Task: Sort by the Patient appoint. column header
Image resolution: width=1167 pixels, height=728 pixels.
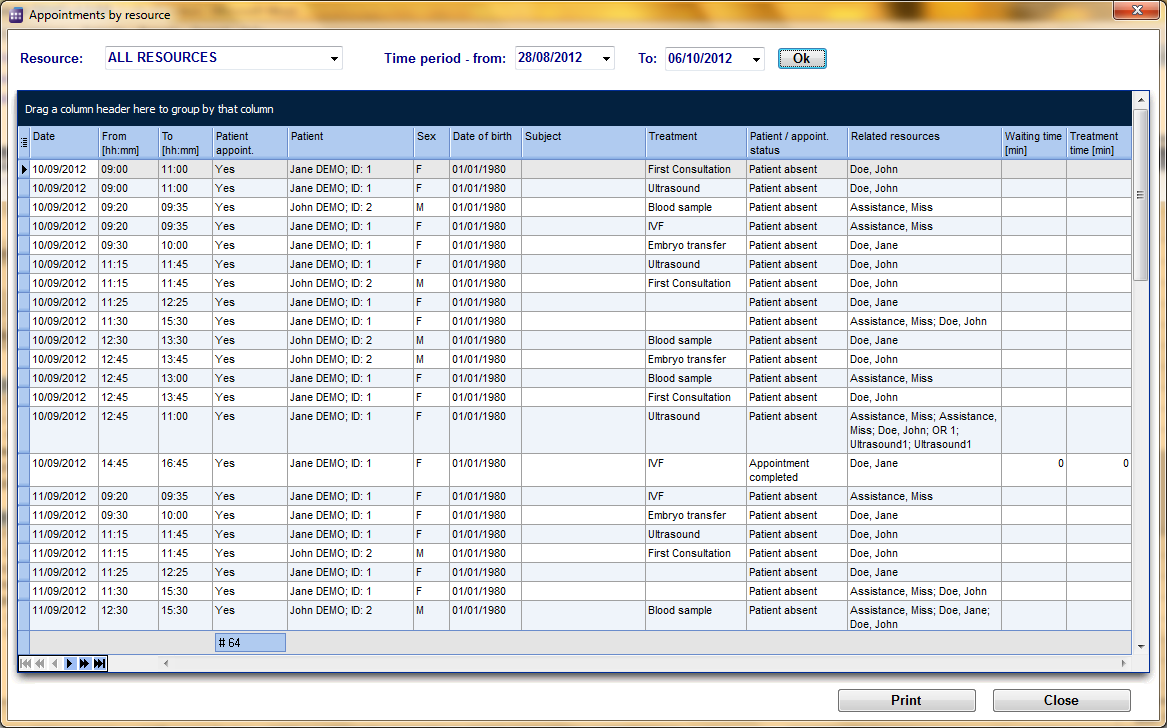Action: click(x=250, y=142)
